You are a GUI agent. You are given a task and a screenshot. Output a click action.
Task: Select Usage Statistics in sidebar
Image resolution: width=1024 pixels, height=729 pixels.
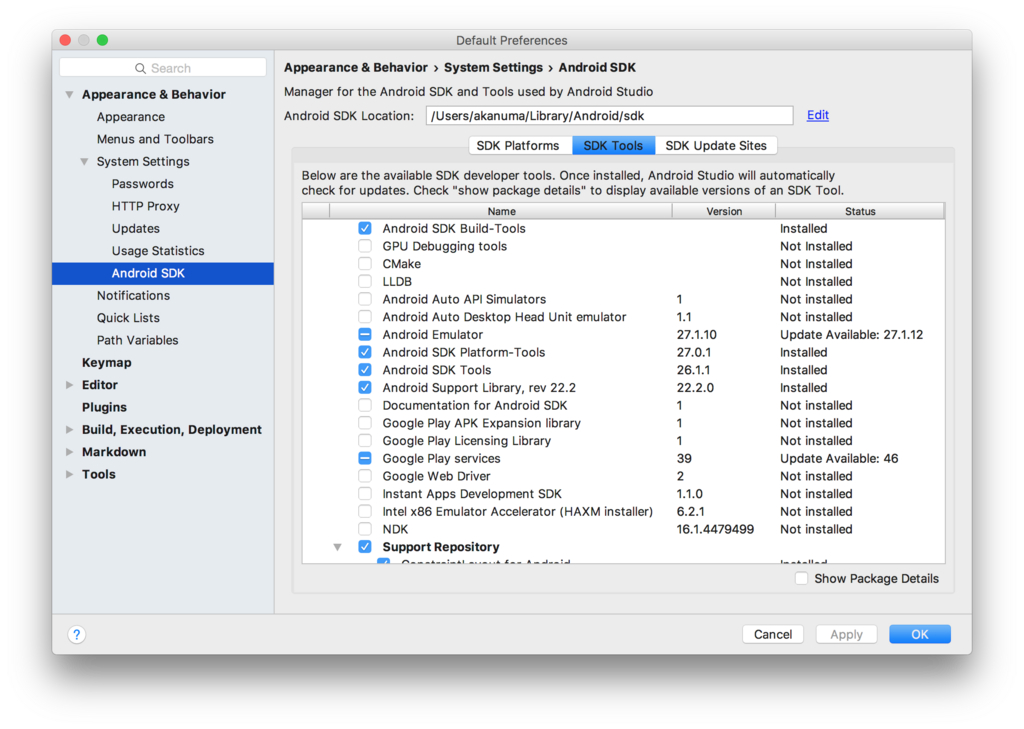tap(158, 250)
